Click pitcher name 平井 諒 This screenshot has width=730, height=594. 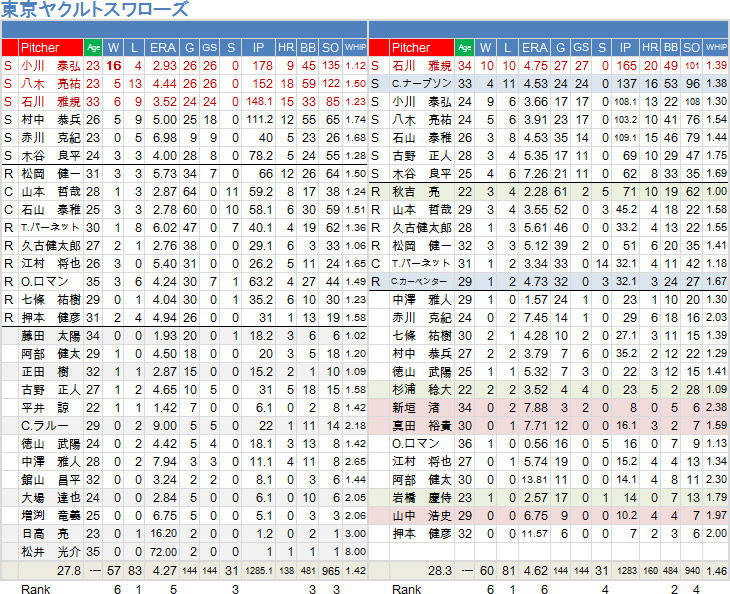point(45,408)
